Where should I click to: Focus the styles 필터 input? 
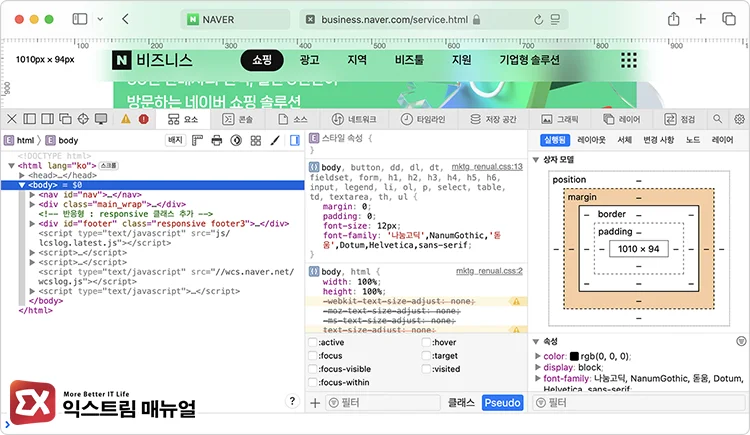point(383,403)
